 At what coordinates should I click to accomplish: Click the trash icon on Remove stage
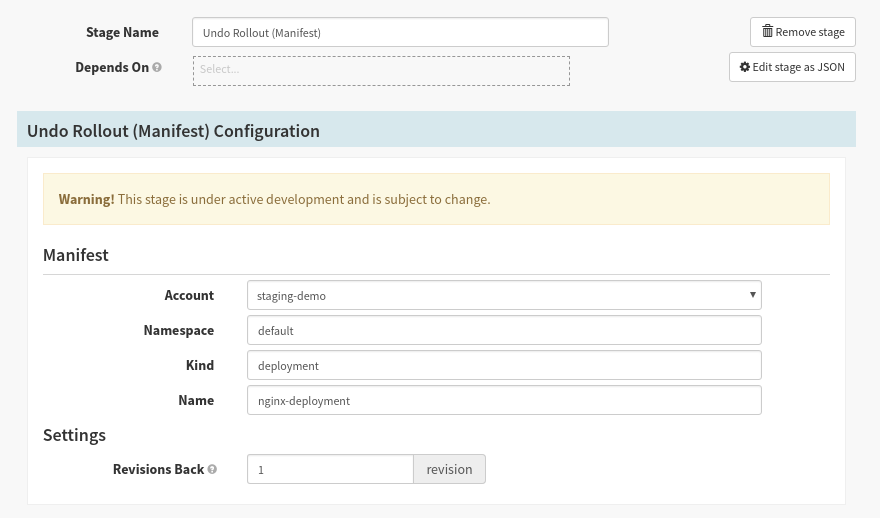point(767,32)
